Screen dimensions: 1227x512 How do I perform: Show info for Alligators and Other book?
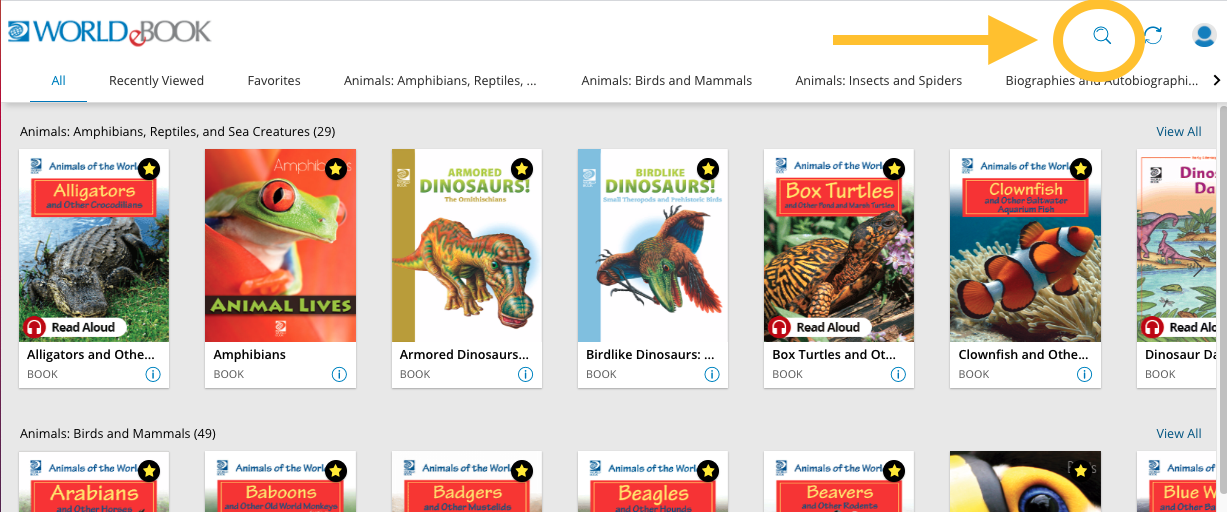point(153,375)
